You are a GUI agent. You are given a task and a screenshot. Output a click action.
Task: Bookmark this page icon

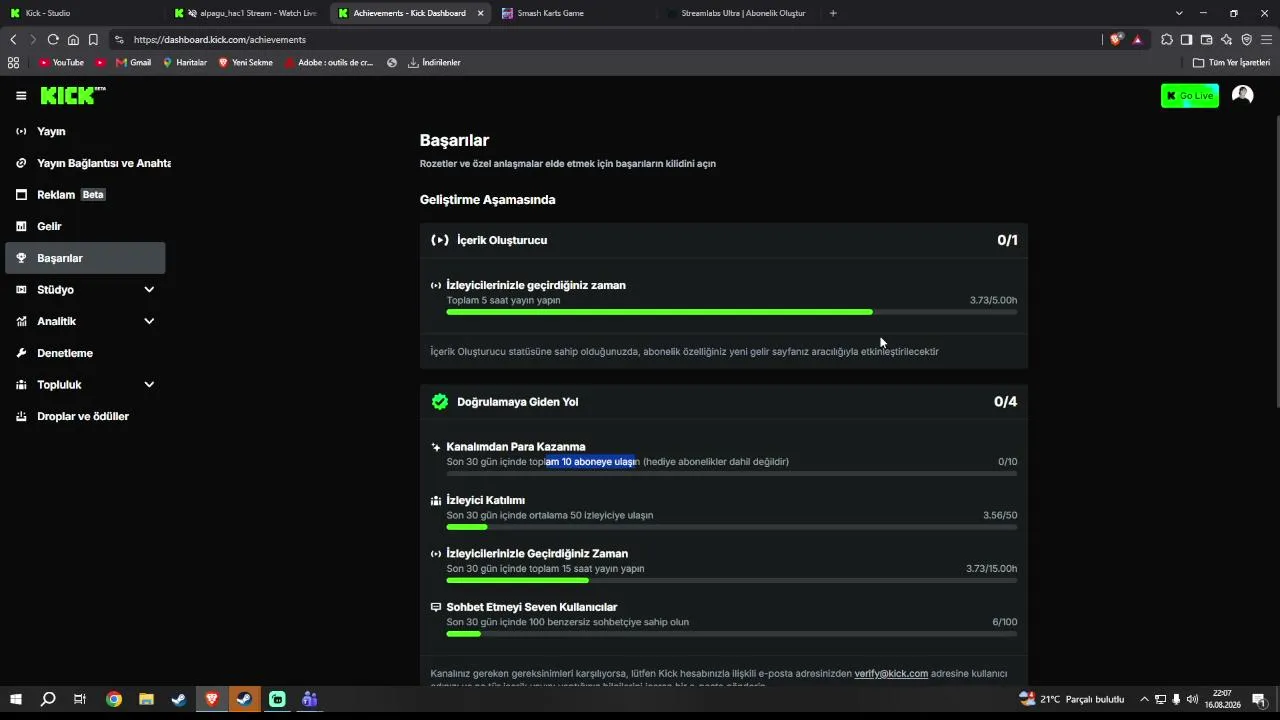coord(93,39)
